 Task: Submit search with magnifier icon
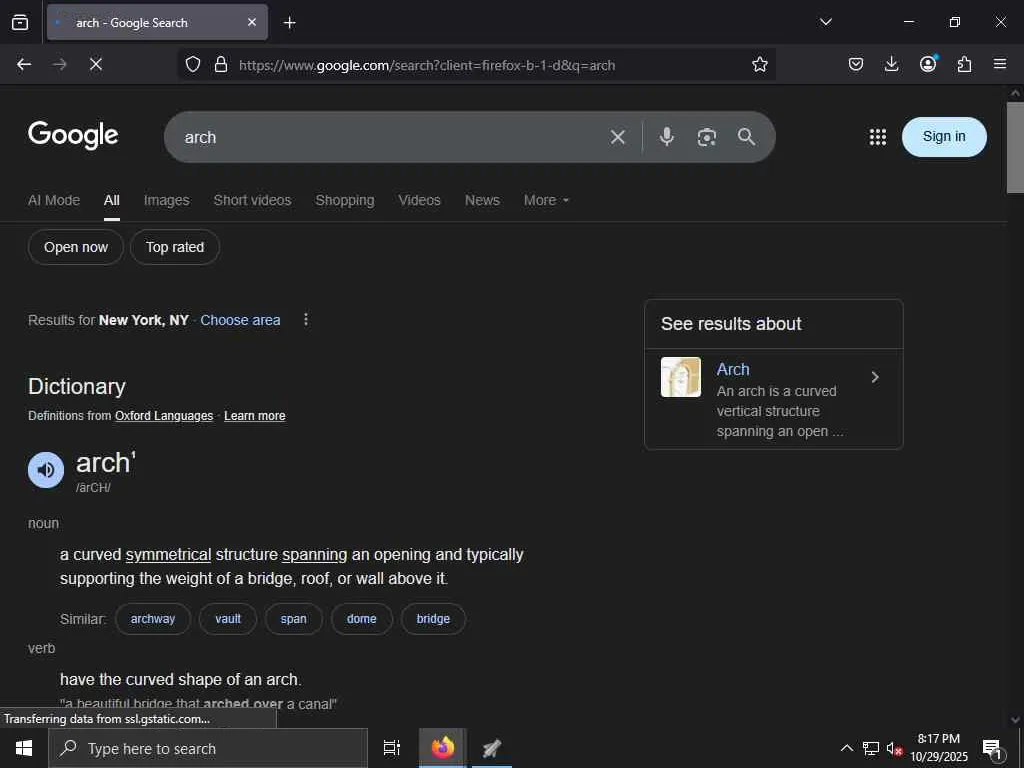(x=746, y=136)
